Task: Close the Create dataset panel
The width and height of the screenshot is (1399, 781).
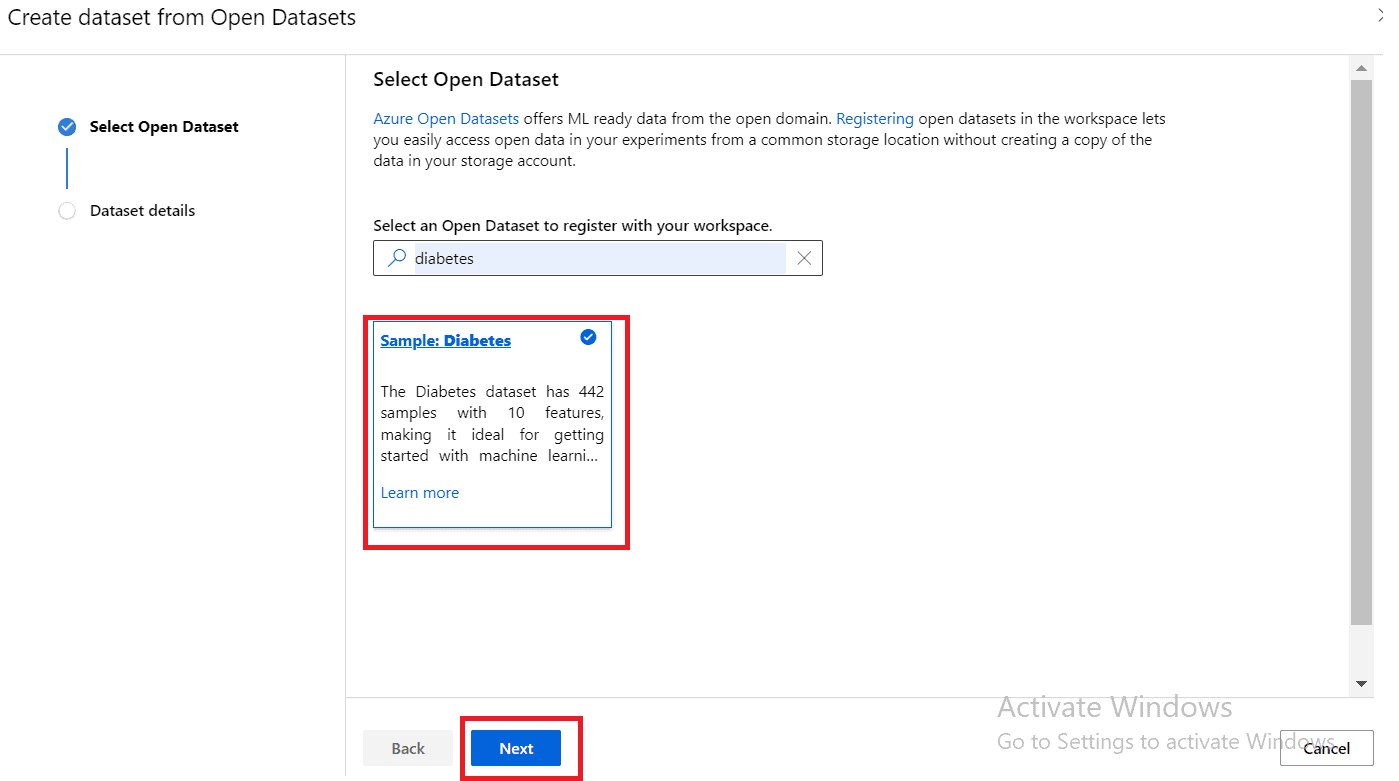Action: point(1380,15)
